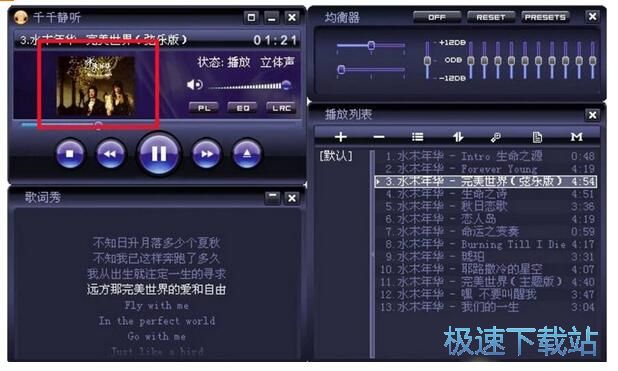Screen dimensions: 618x371
Task: Minimize the main player window
Action: 272,17
